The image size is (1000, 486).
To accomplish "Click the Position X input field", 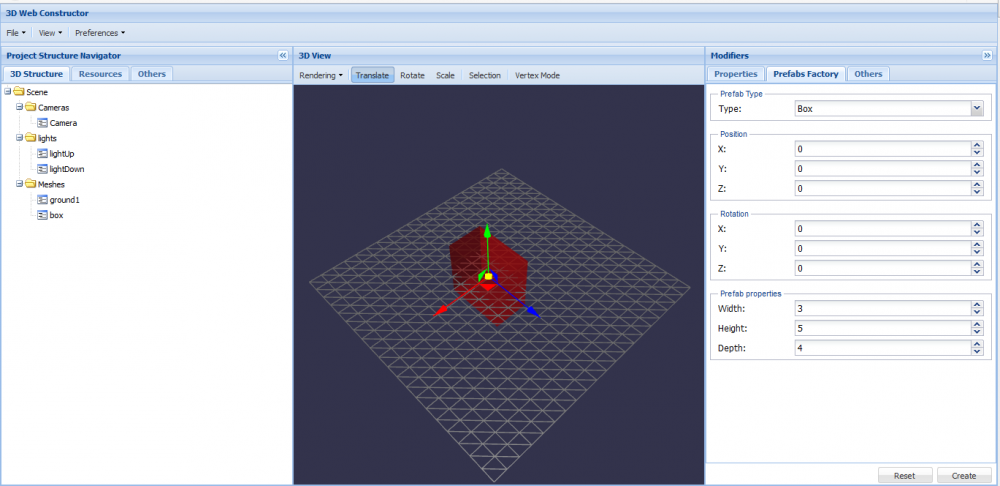I will [x=883, y=149].
